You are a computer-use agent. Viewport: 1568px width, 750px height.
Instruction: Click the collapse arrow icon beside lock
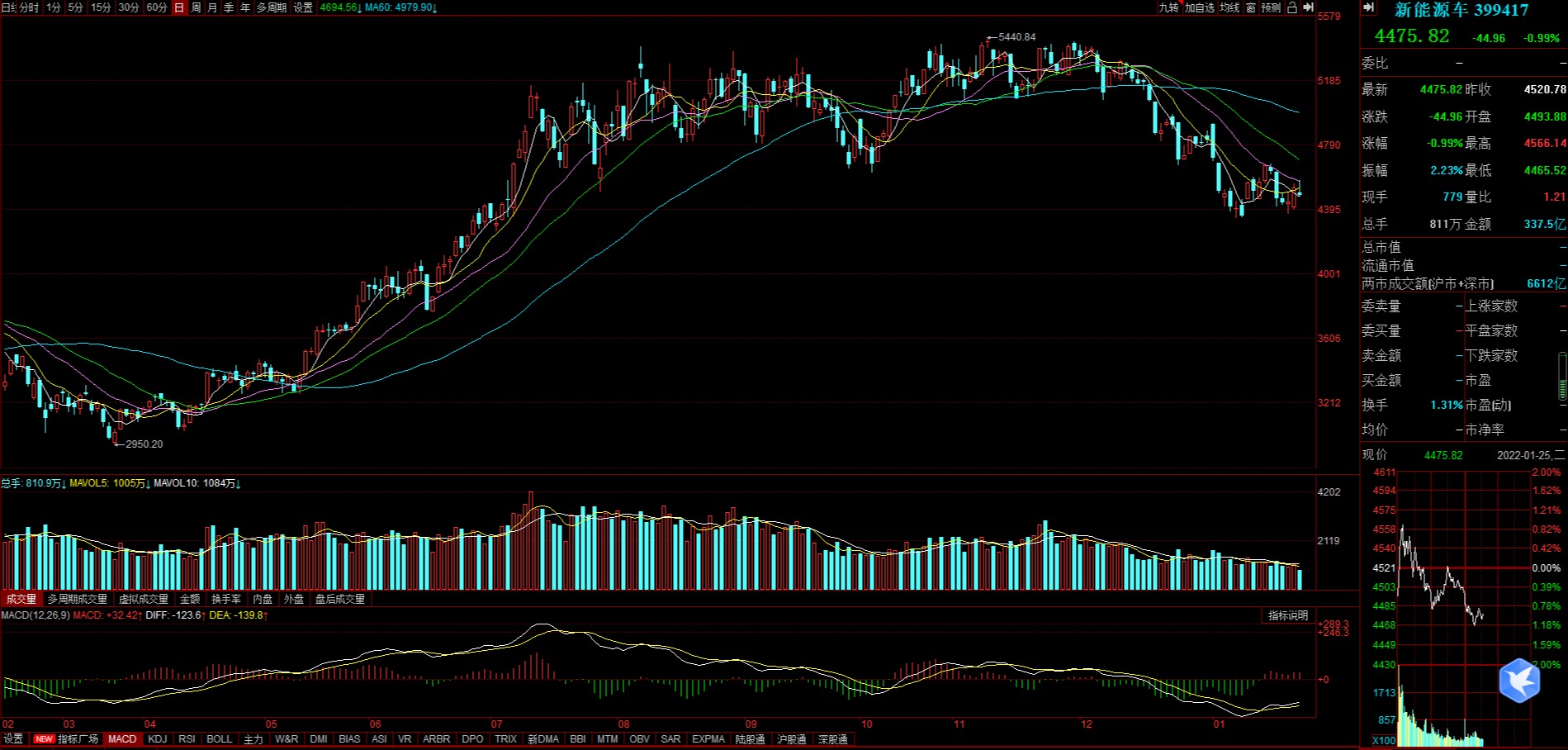(x=1308, y=7)
